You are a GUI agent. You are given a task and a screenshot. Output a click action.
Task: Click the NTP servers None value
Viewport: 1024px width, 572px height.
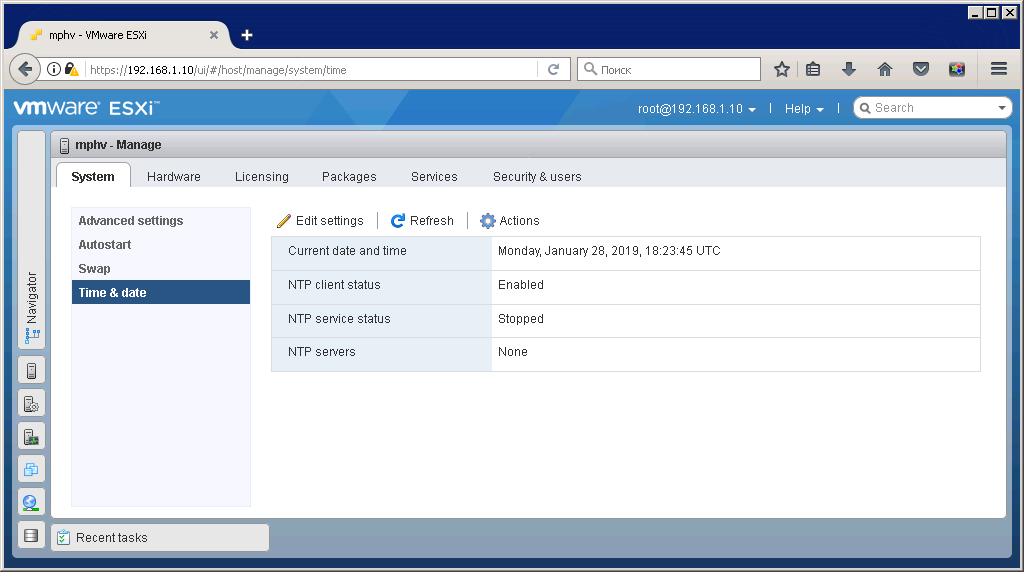[x=513, y=352]
